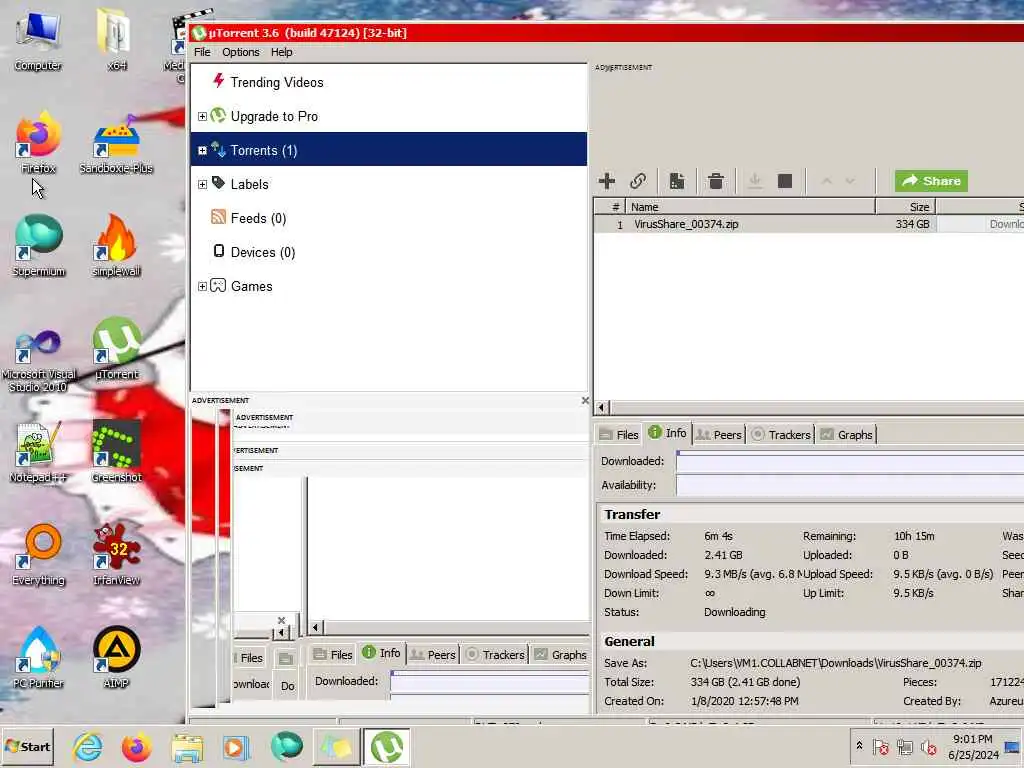Viewport: 1024px width, 768px height.
Task: Expand the Games tree node
Action: coord(202,286)
